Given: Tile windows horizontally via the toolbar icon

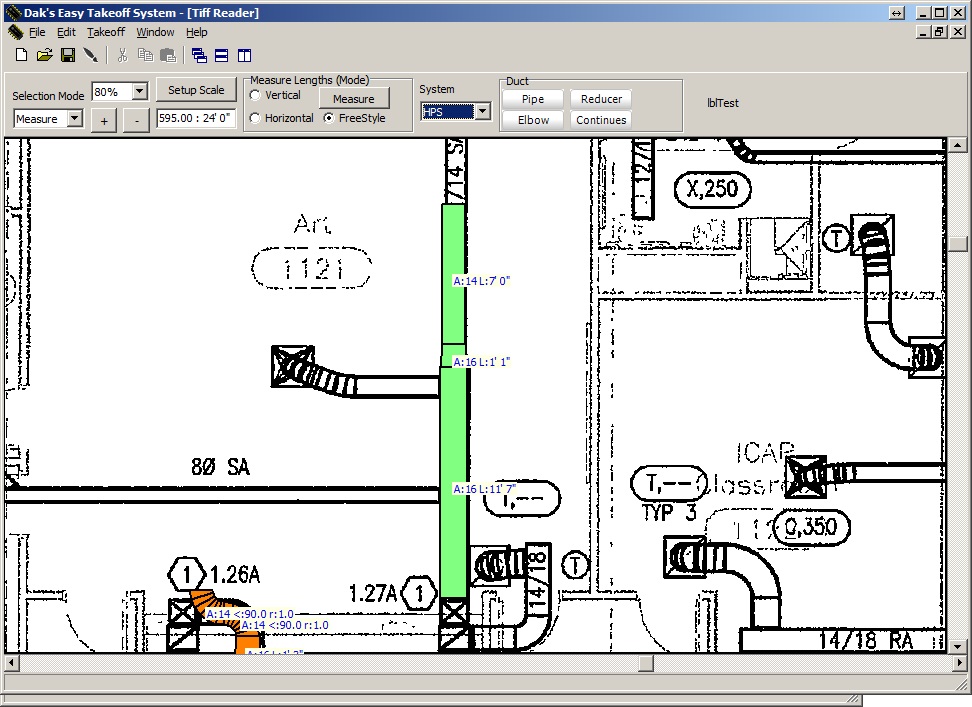Looking at the screenshot, I should click(222, 55).
